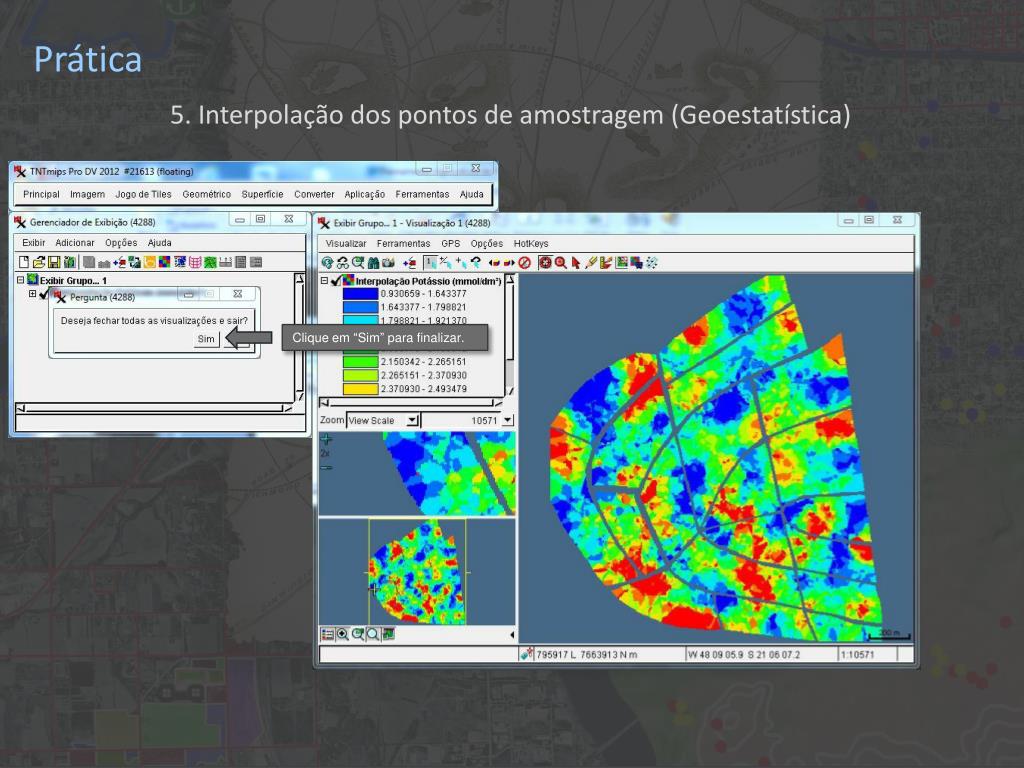This screenshot has width=1024, height=768.
Task: Click the GPS icon in the status bar
Action: (526, 654)
